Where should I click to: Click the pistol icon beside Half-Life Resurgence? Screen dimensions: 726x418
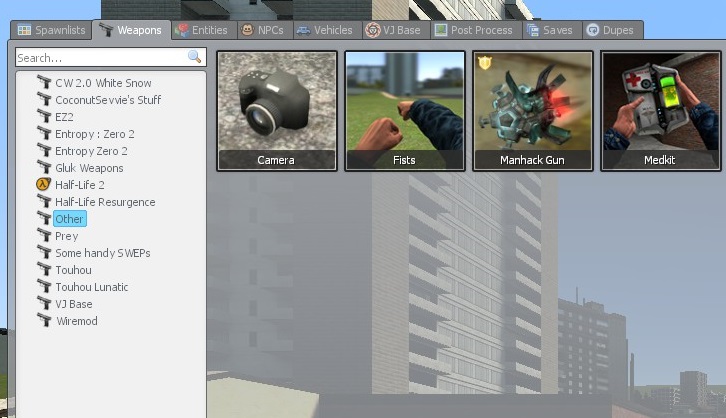click(x=44, y=201)
